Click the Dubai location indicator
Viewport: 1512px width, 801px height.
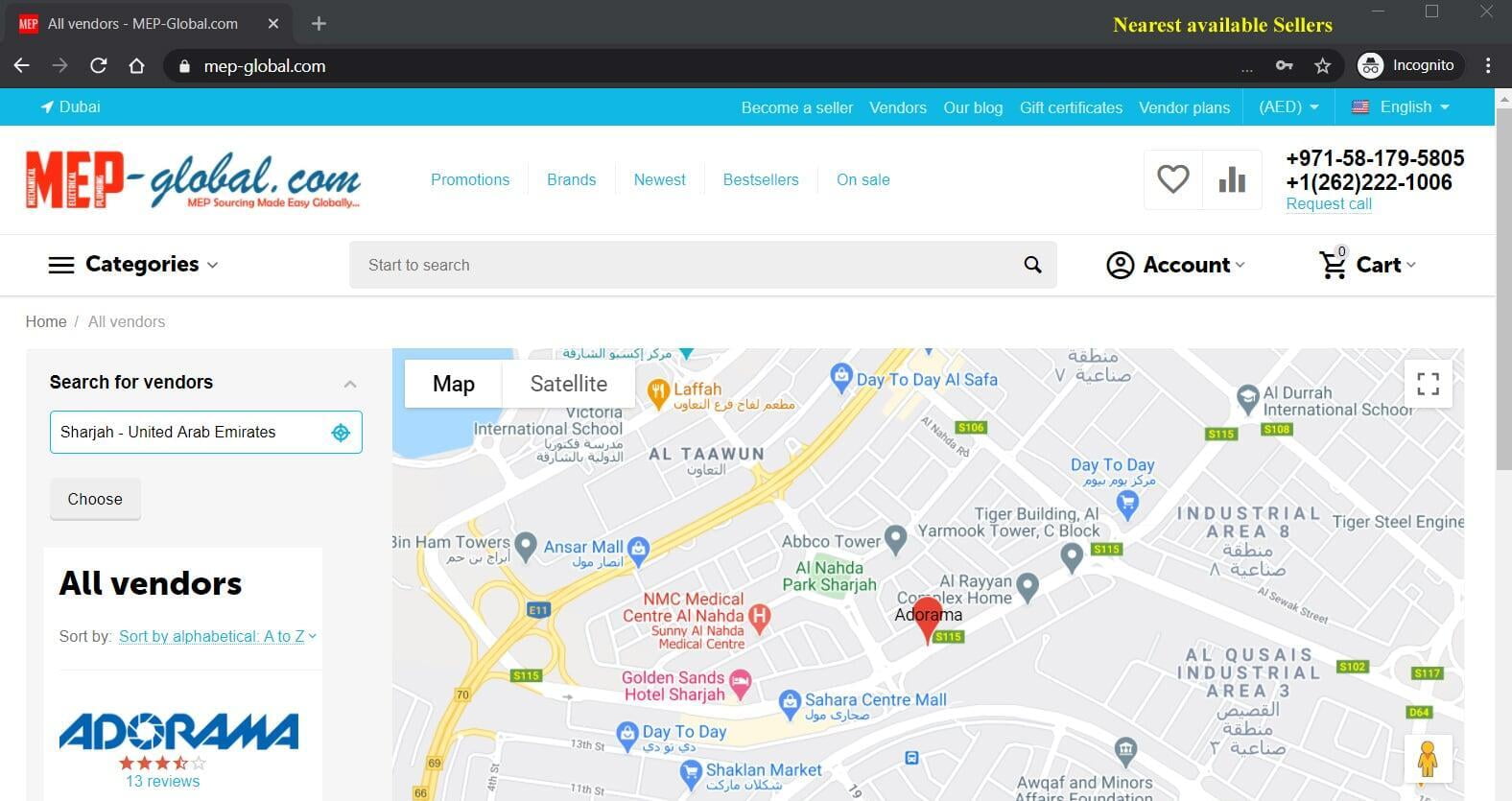[x=70, y=106]
